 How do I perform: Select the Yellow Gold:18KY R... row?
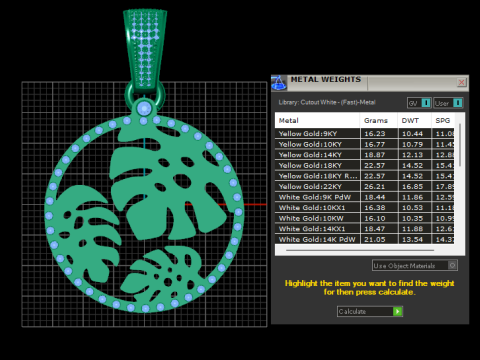(364, 176)
